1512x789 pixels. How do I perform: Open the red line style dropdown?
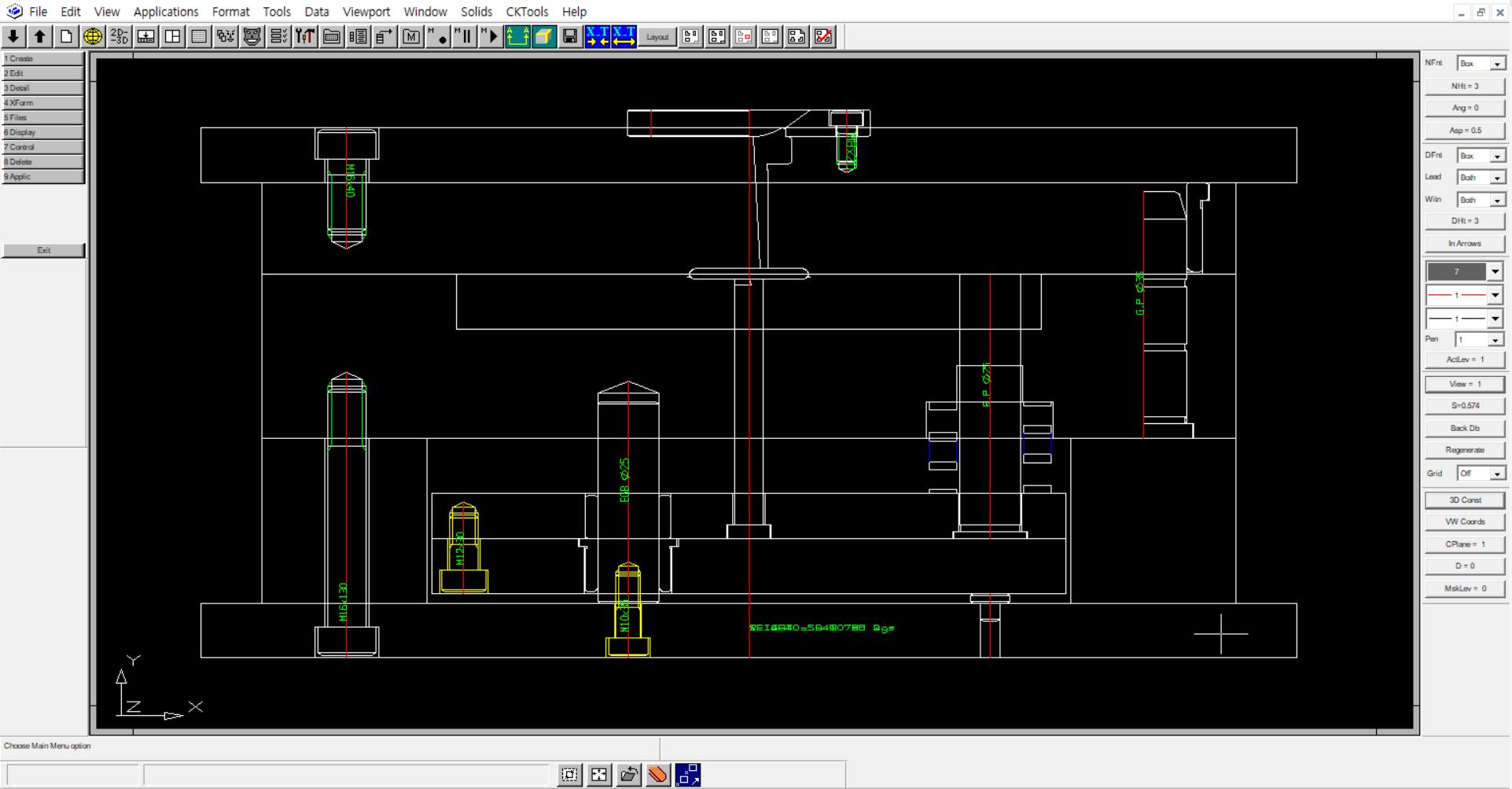click(x=1495, y=295)
